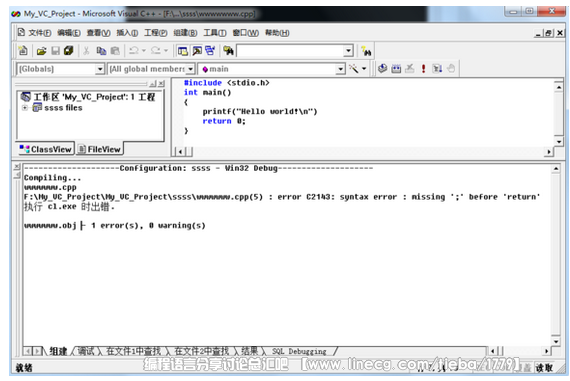Click the editor horizontal scrollbar right arrow

(549, 152)
